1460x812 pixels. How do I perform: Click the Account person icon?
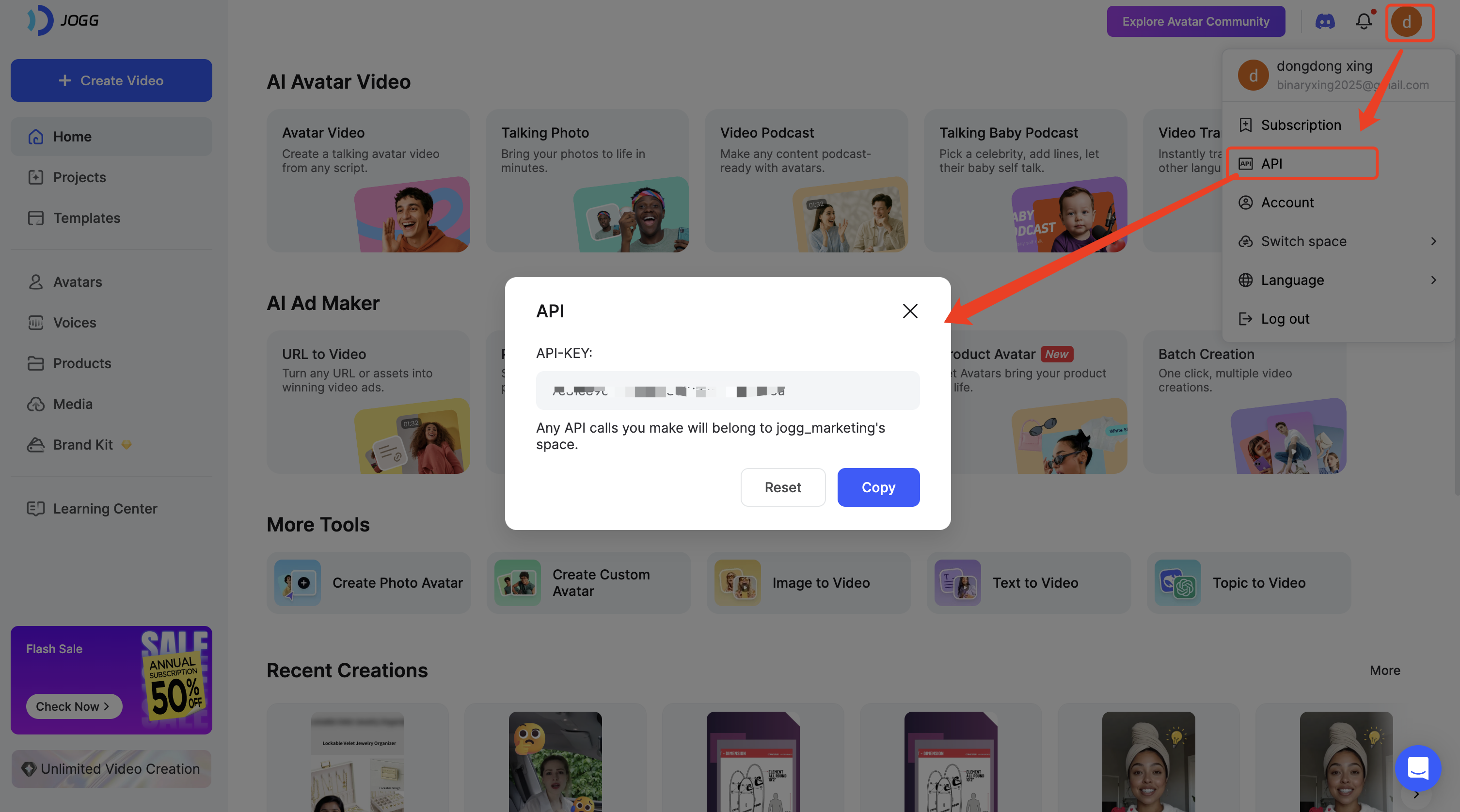coord(1245,203)
